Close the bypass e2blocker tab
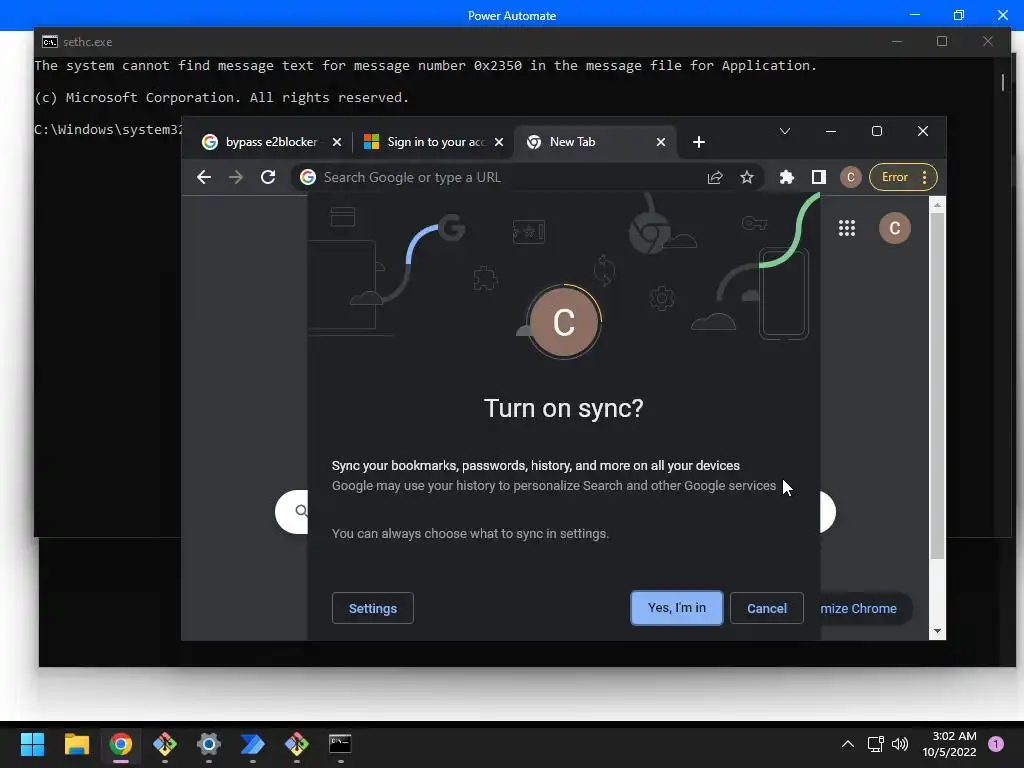Screen dimensions: 1024x768 tap(337, 142)
